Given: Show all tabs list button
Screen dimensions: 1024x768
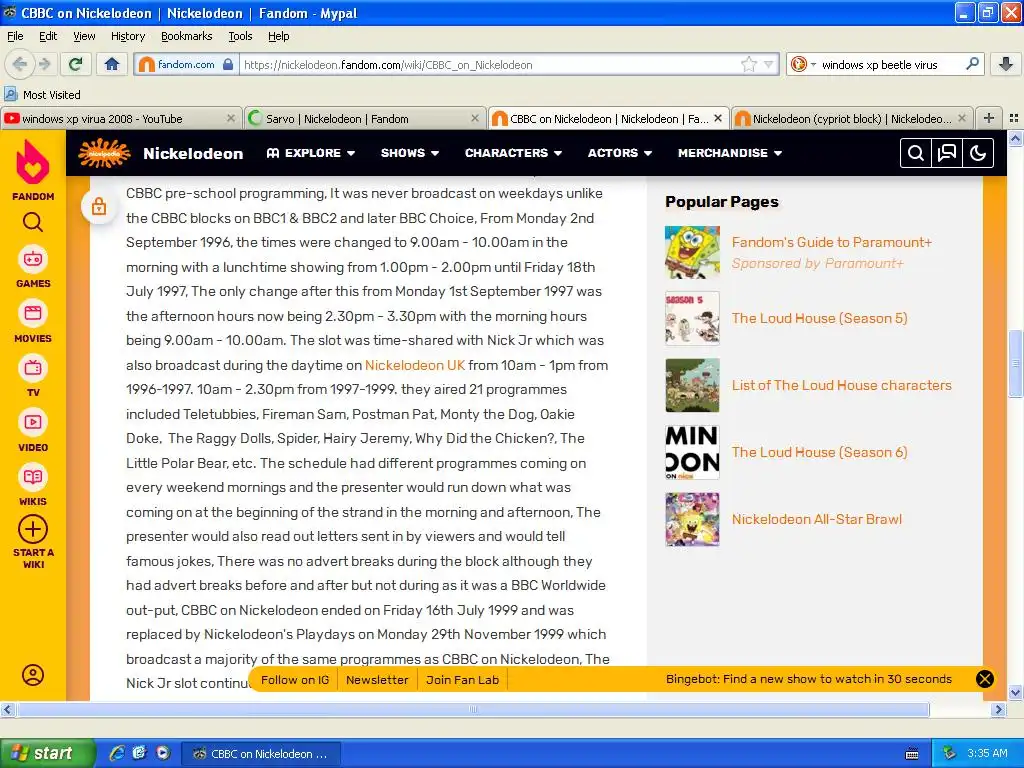Looking at the screenshot, I should point(1014,118).
